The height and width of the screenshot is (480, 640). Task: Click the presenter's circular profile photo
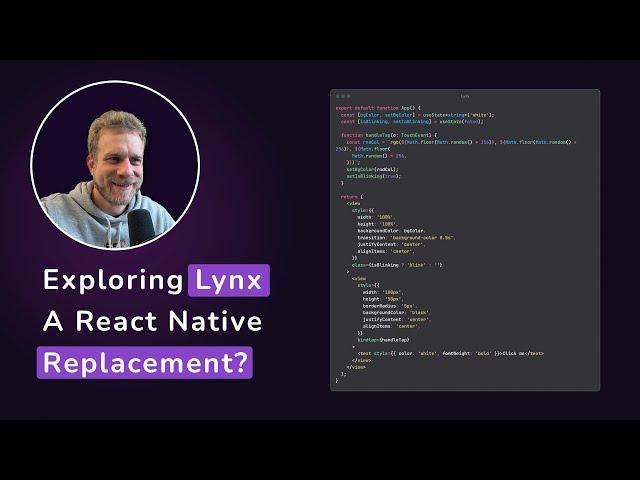pos(115,165)
